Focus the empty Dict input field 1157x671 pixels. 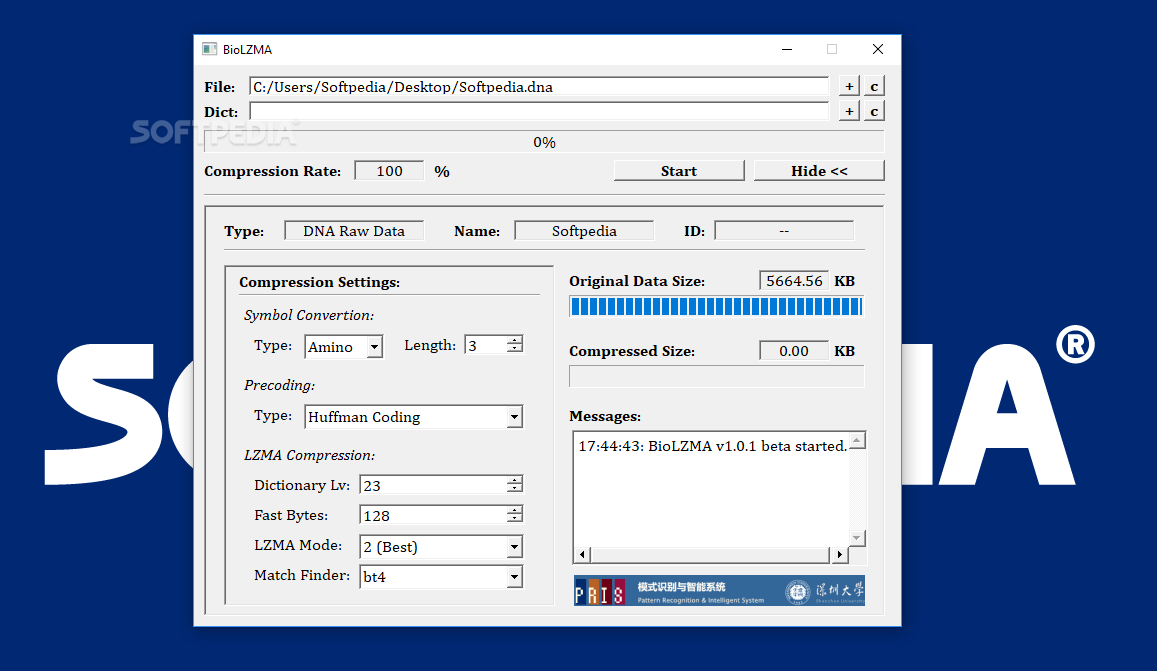pyautogui.click(x=539, y=111)
